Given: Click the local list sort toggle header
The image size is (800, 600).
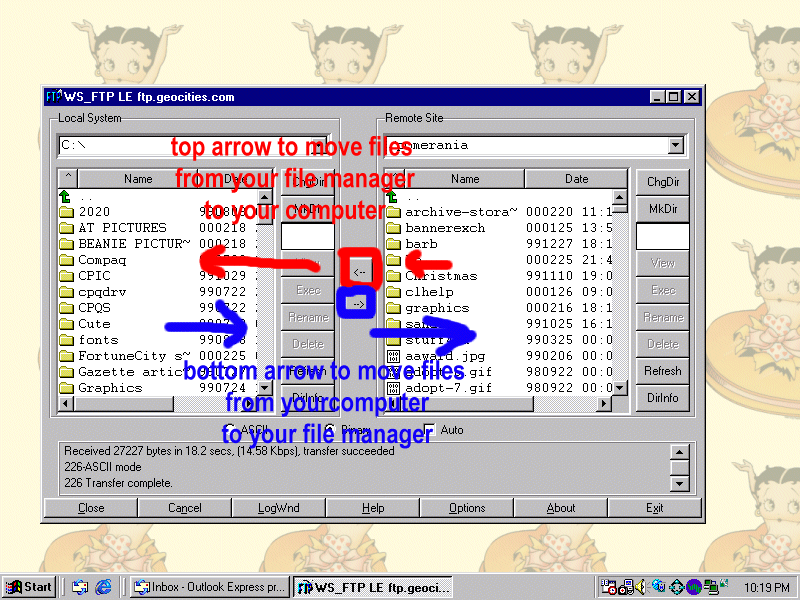Looking at the screenshot, I should 68,179.
